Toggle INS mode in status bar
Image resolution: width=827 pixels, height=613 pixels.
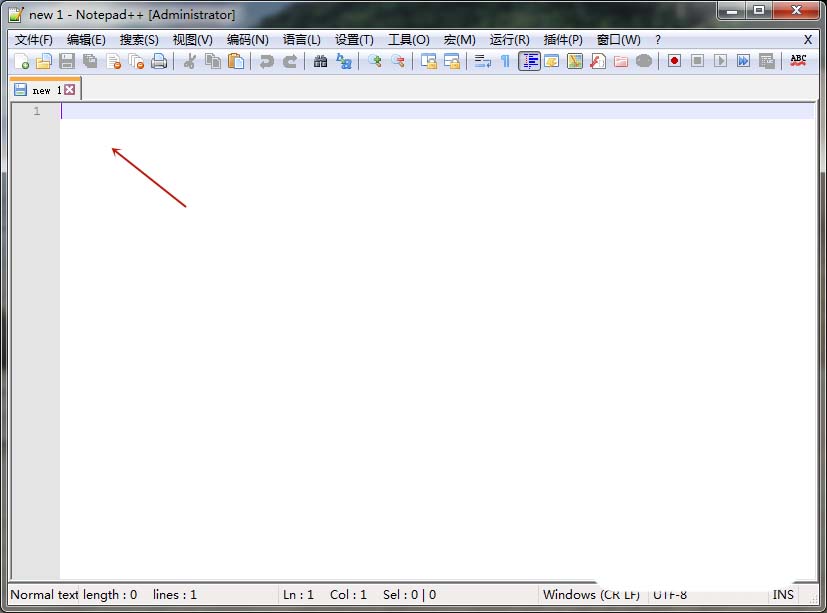coord(783,595)
